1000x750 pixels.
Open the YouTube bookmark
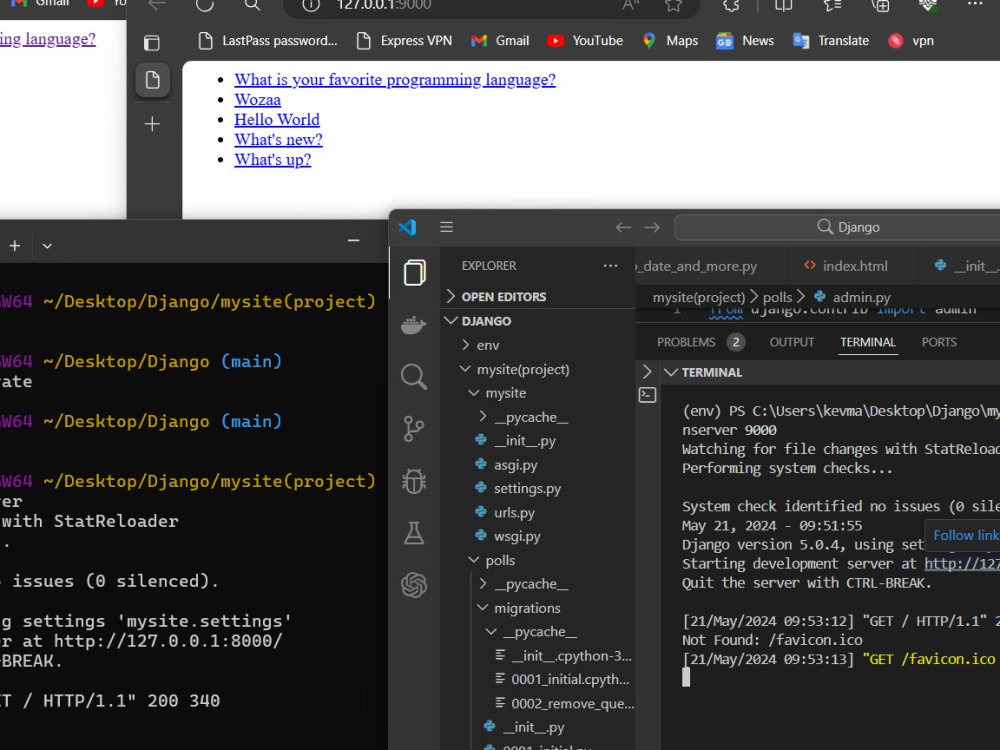pos(585,41)
